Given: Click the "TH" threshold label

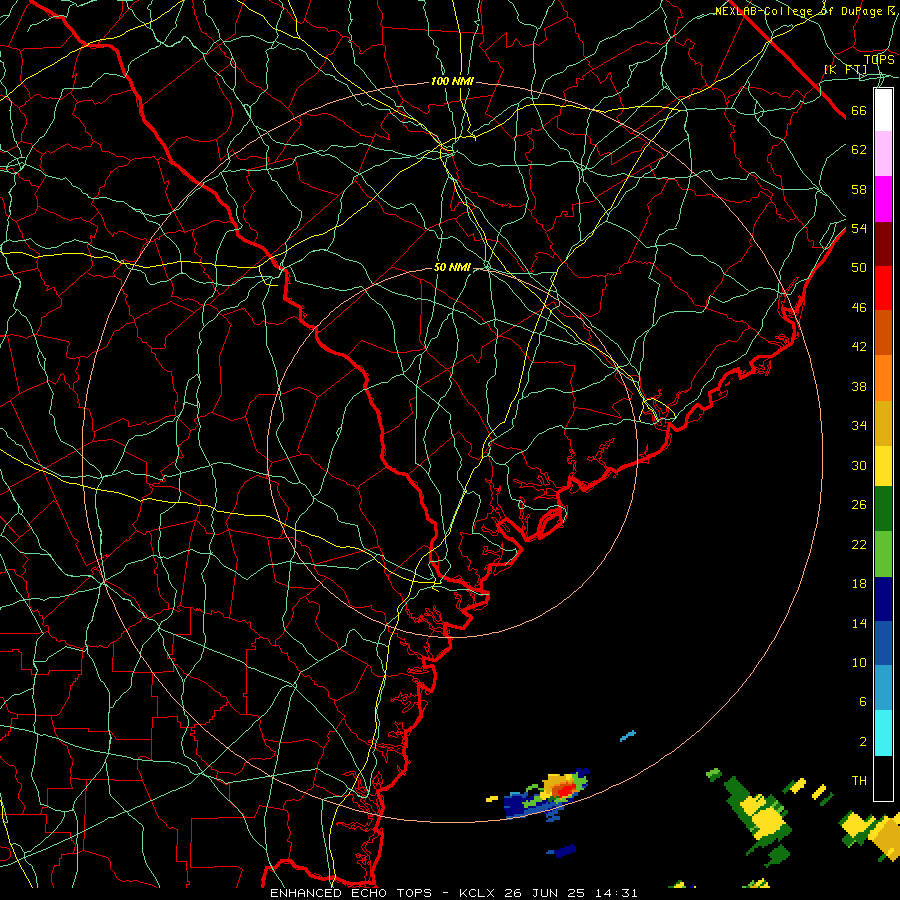Looking at the screenshot, I should click(x=859, y=781).
